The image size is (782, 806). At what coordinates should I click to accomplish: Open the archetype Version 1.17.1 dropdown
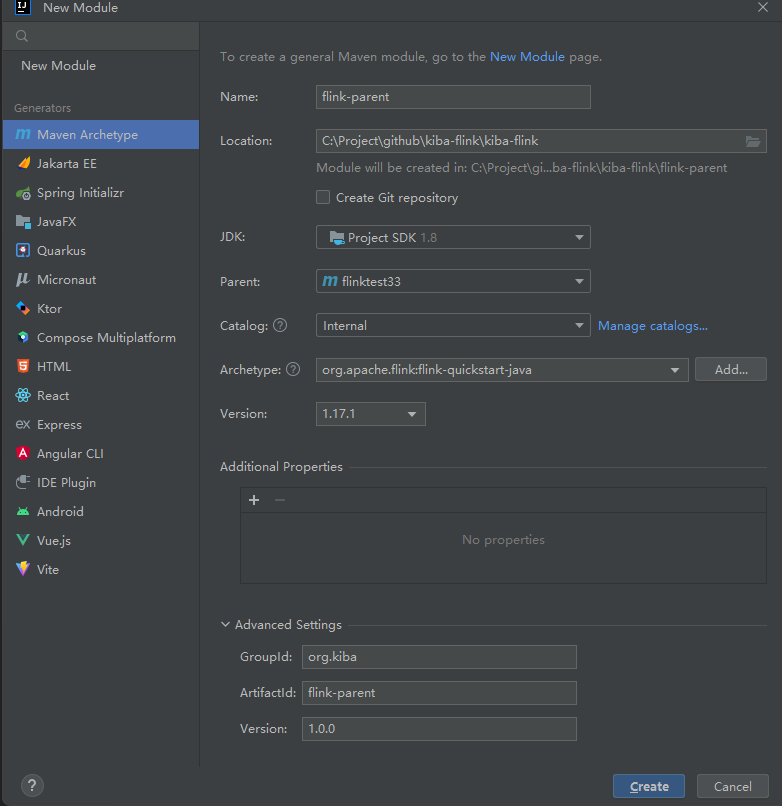click(x=371, y=414)
